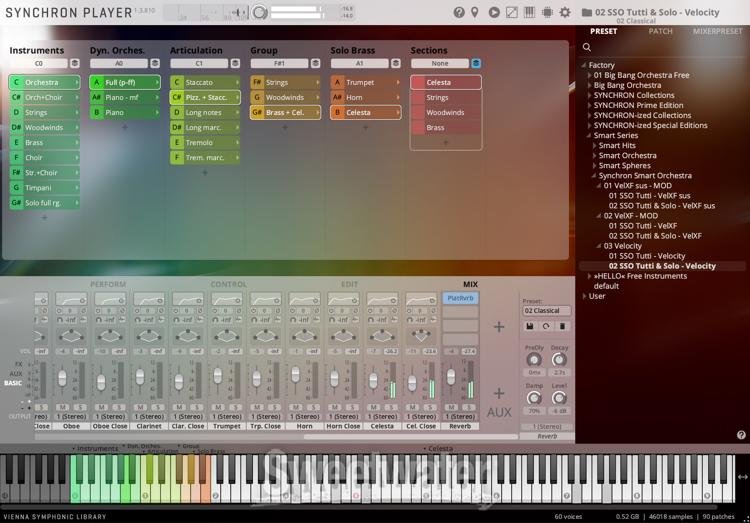Select the Trumpet solo brass slot
750x523 pixels.
pos(365,82)
